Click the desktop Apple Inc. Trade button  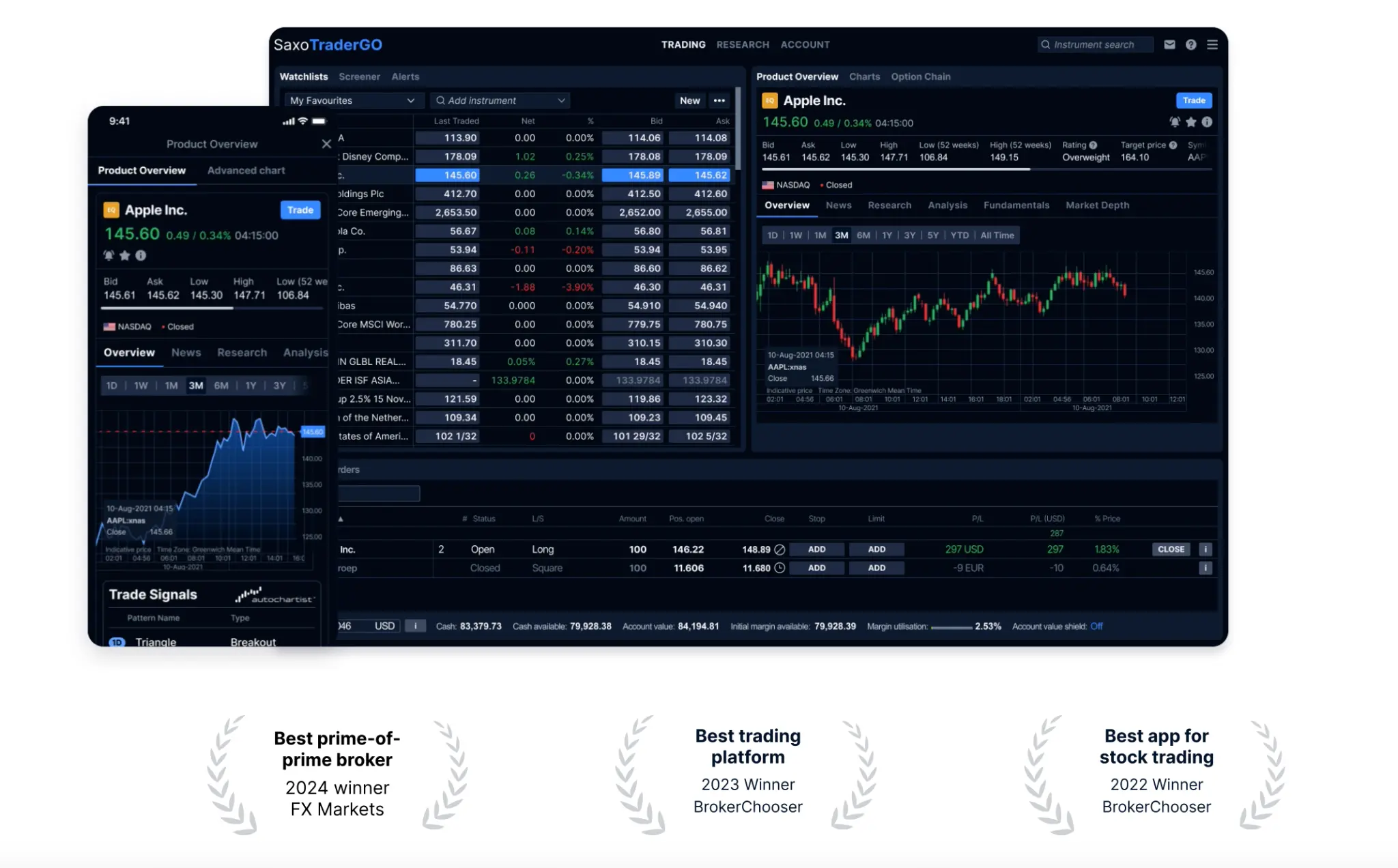tap(1193, 100)
